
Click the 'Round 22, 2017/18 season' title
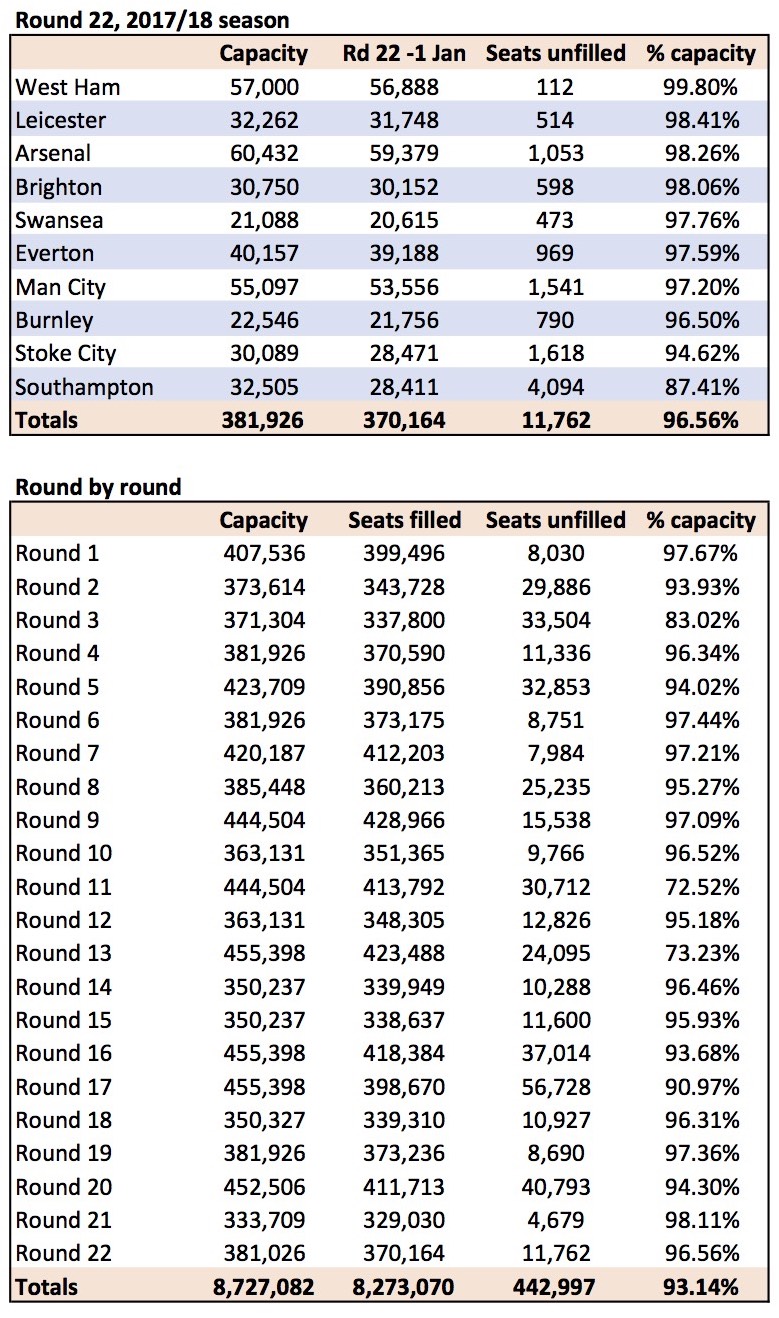[151, 20]
